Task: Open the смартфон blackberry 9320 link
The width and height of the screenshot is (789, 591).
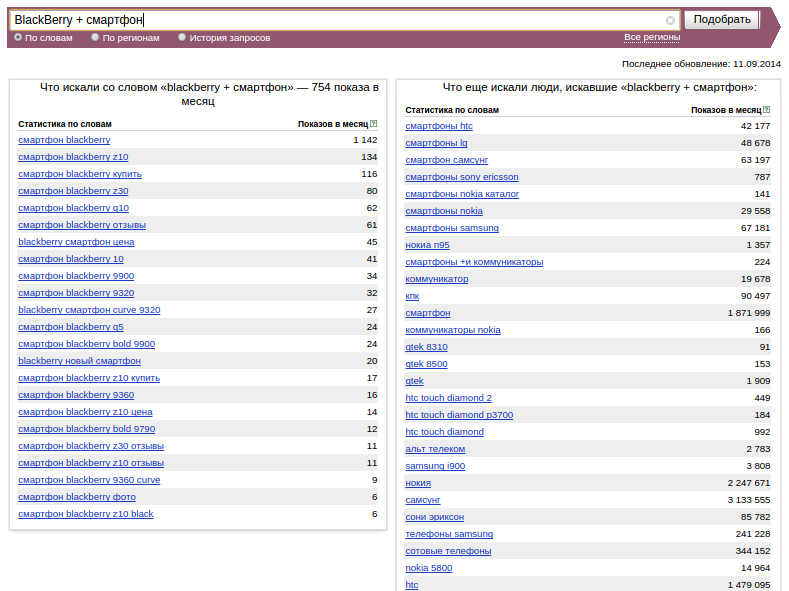Action: pyautogui.click(x=76, y=293)
